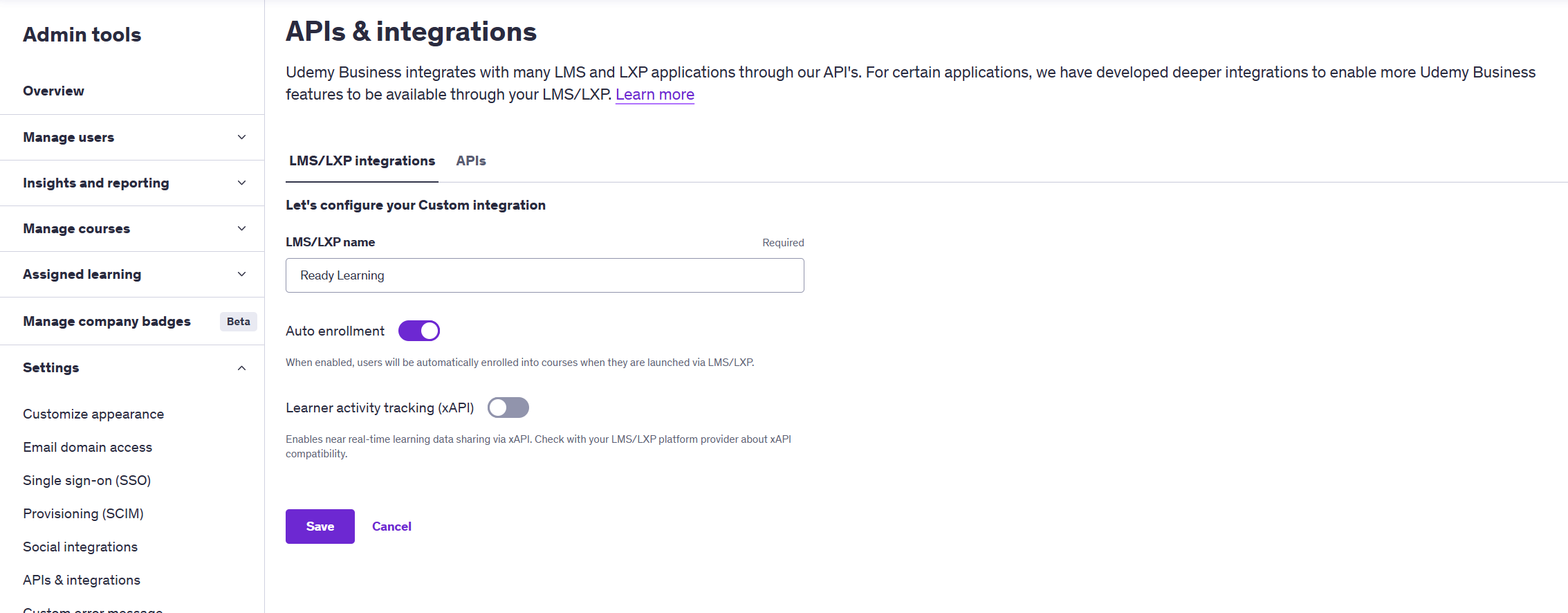Image resolution: width=1568 pixels, height=613 pixels.
Task: Switch to the APIs tab
Action: coord(471,161)
